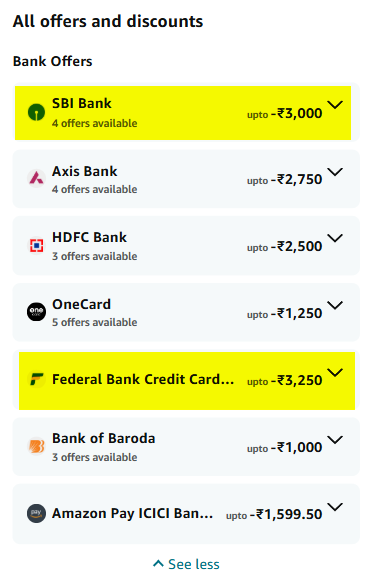Expand Bank of Baroda offers chevron
Image resolution: width=370 pixels, height=579 pixels.
point(335,440)
